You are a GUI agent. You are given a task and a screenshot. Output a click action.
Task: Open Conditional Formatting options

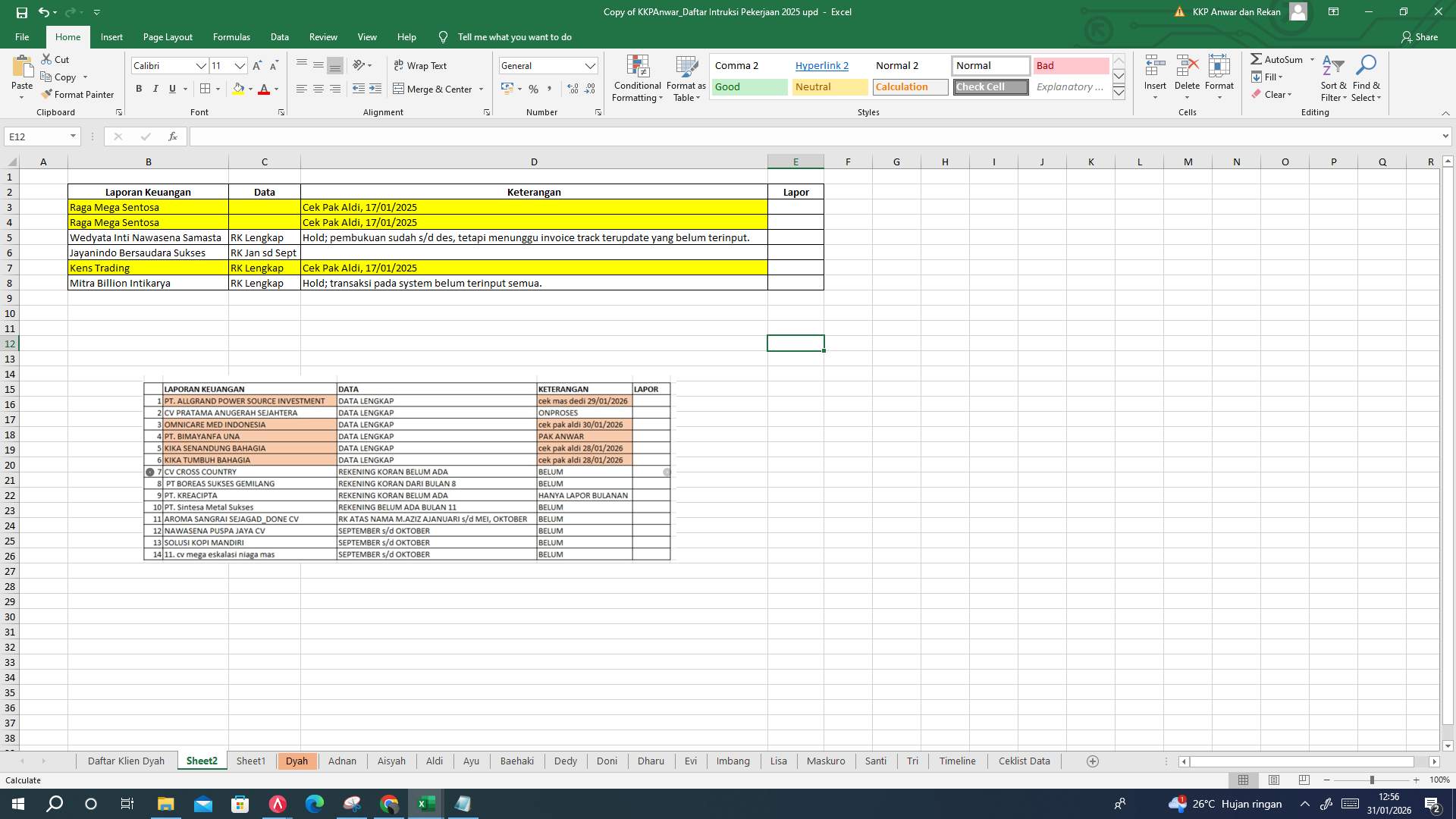point(637,79)
